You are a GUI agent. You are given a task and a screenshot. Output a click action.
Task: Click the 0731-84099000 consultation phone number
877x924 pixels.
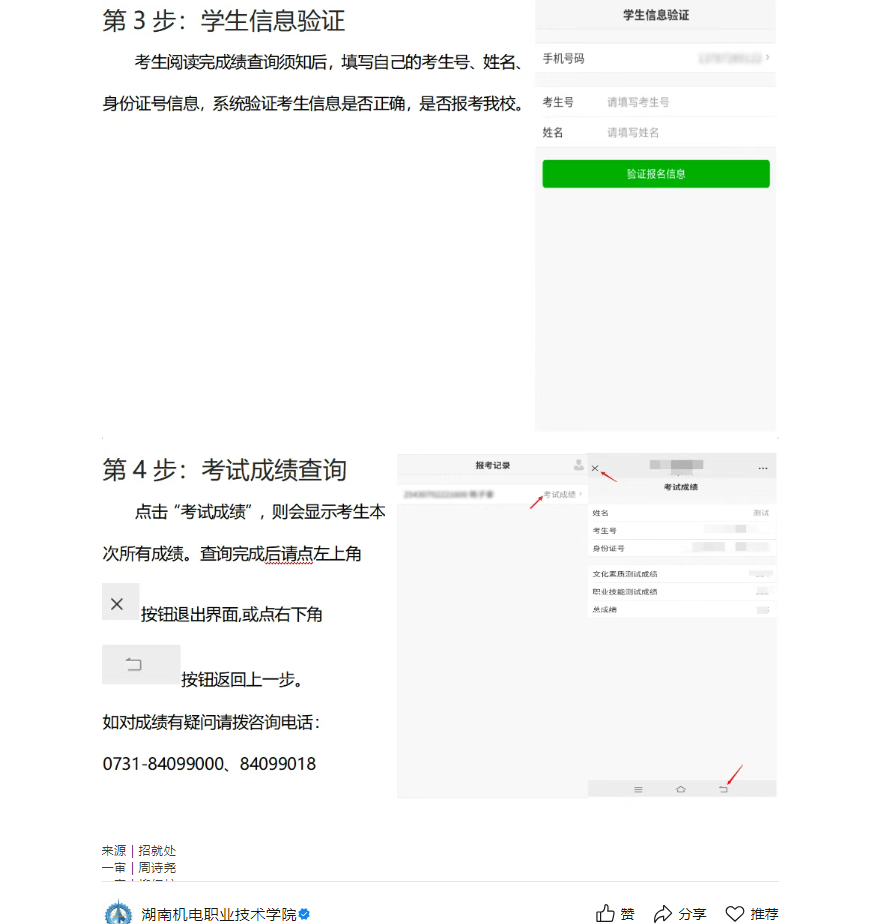click(x=163, y=764)
